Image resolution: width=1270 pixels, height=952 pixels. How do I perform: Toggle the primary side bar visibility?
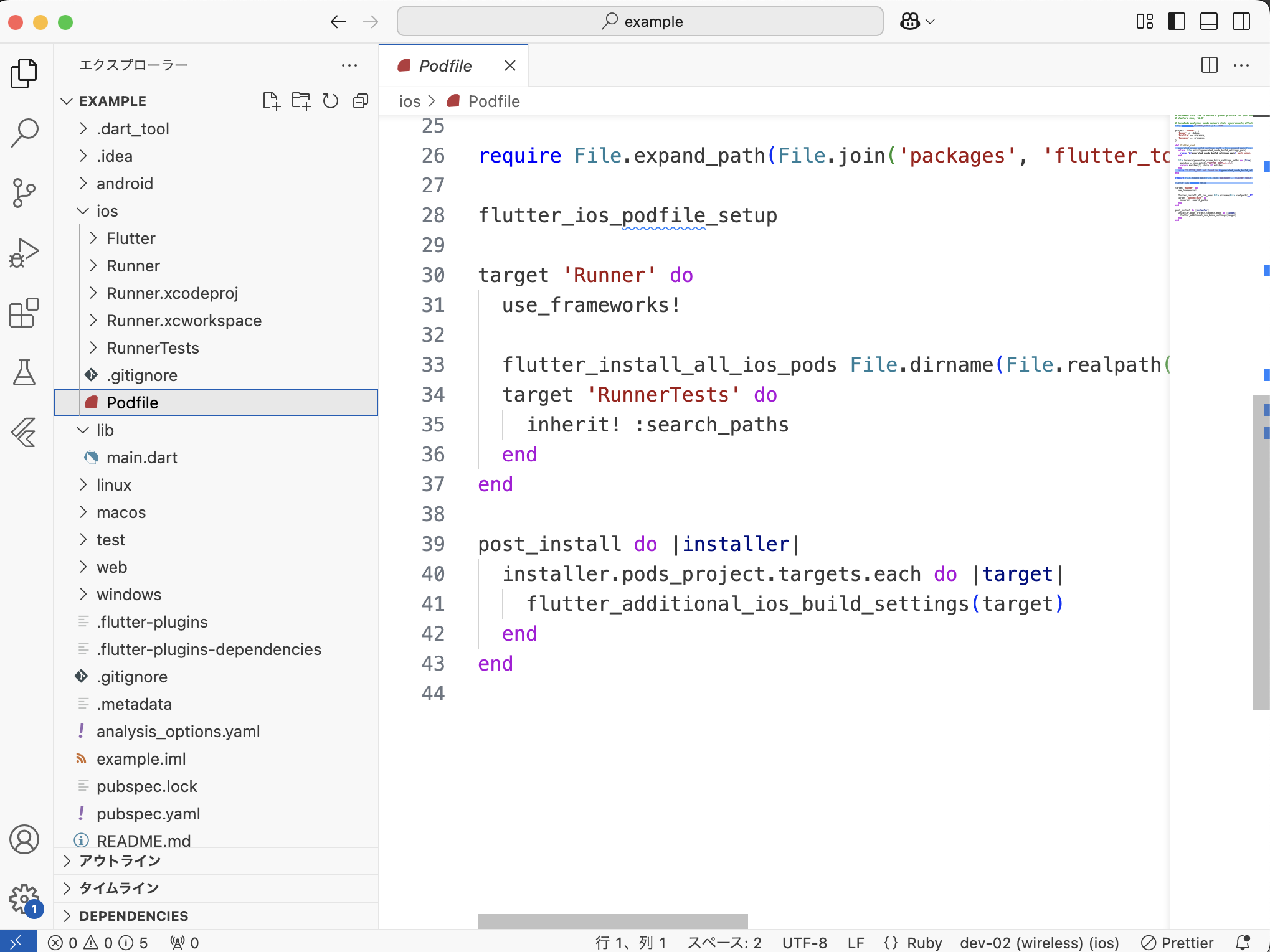(x=1176, y=22)
